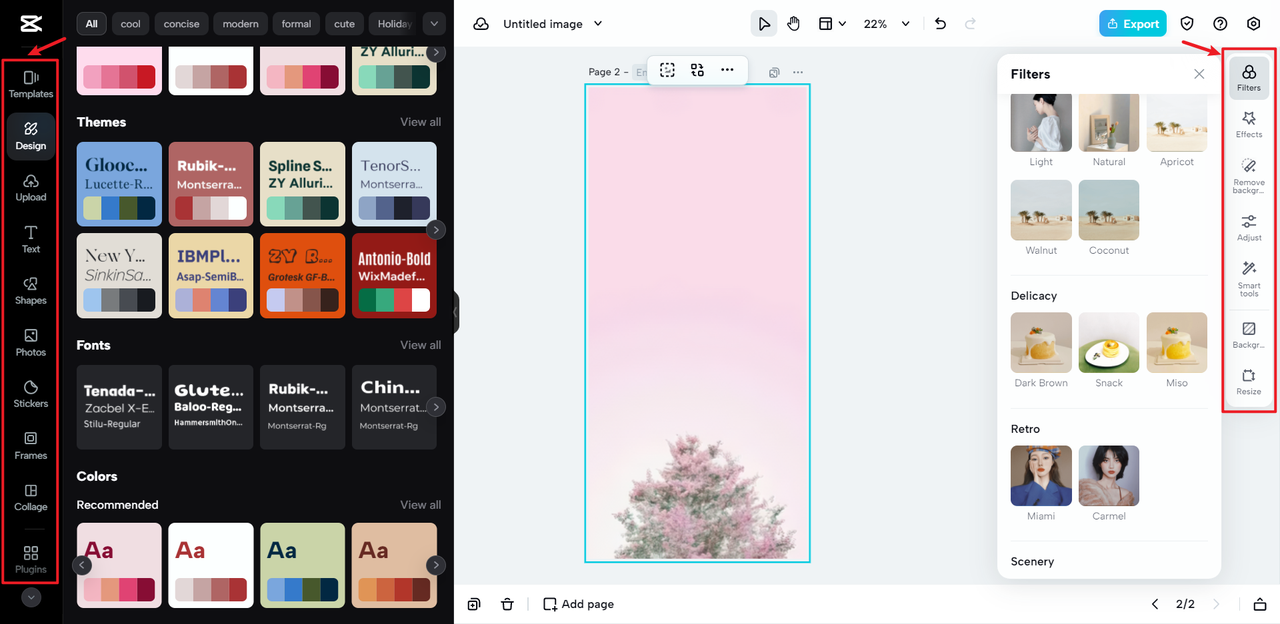Expand the style tag filter chevron
Screen dimensions: 1280x624
tap(433, 23)
